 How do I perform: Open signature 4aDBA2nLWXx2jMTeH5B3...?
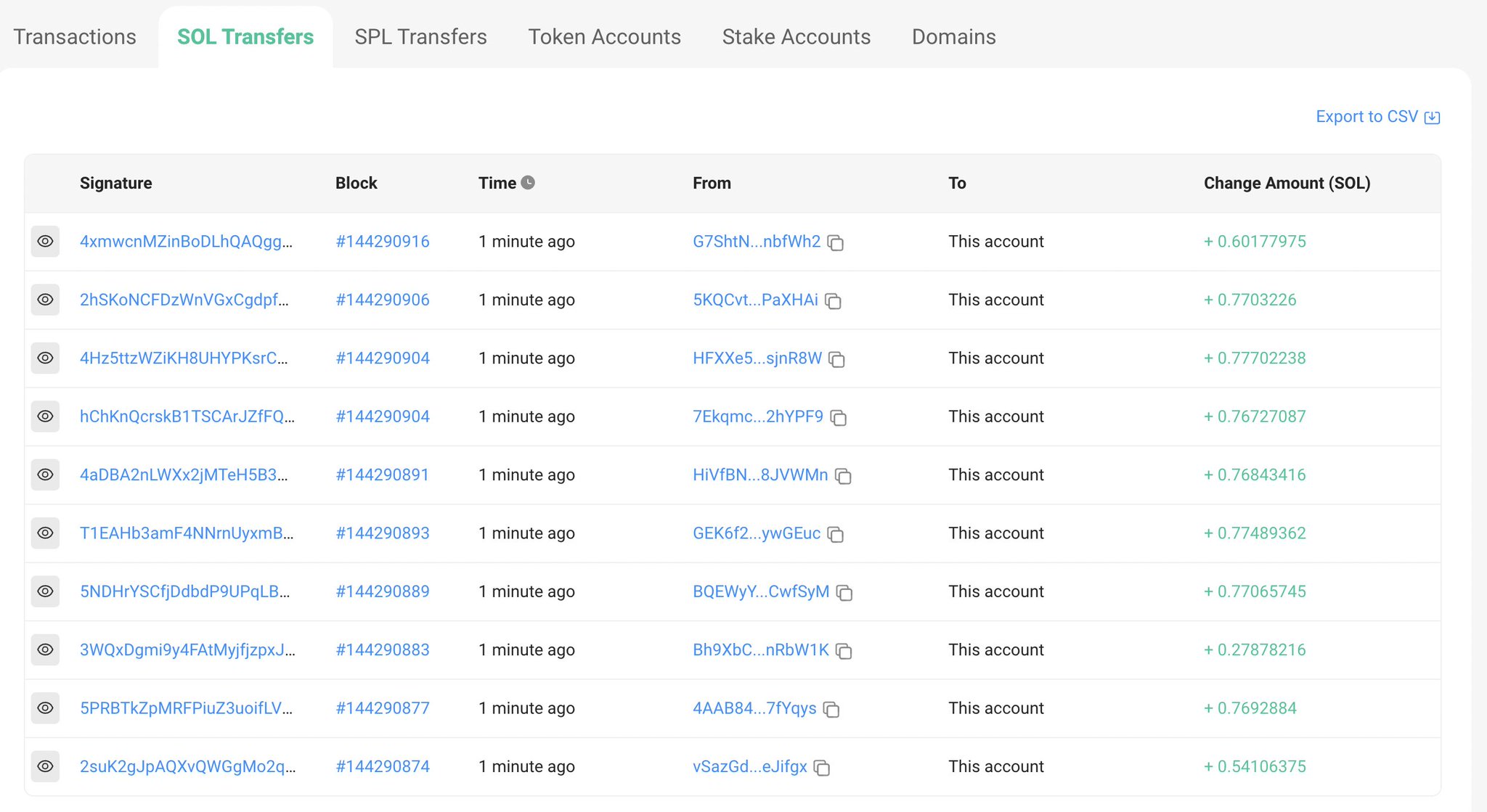184,475
